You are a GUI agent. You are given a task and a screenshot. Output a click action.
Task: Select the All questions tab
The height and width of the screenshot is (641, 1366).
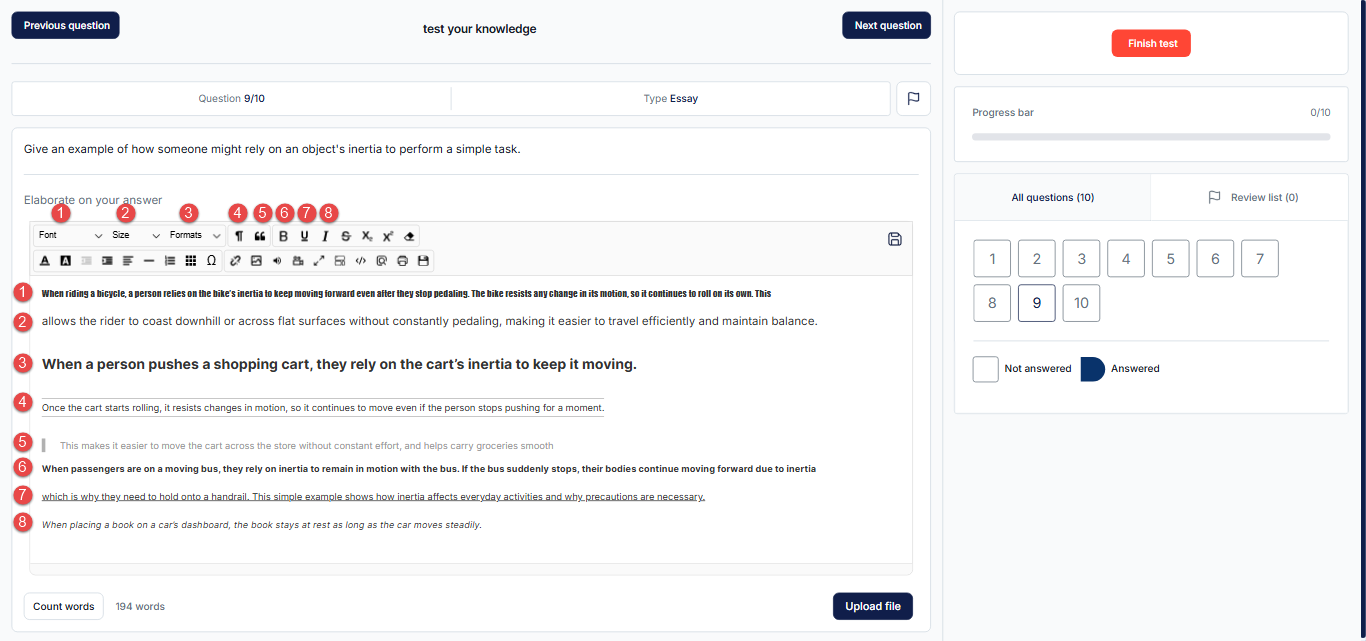click(x=1052, y=198)
